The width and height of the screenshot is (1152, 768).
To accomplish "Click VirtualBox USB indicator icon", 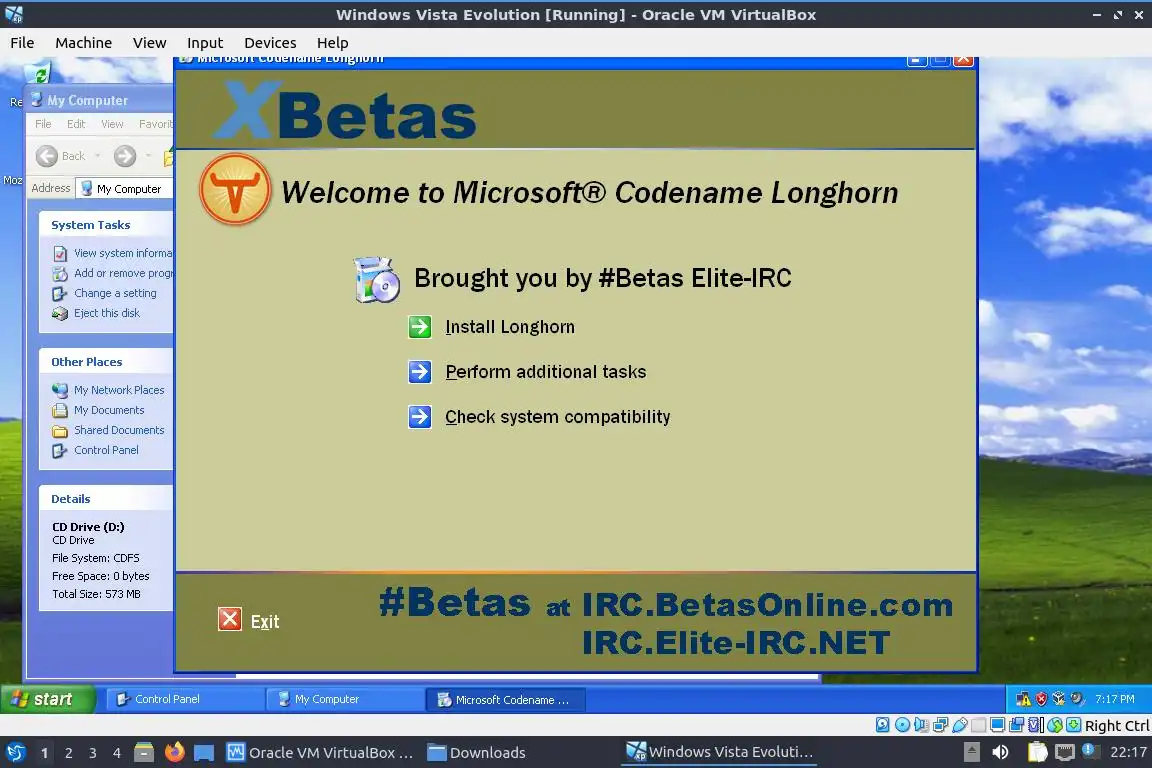I will pyautogui.click(x=960, y=725).
